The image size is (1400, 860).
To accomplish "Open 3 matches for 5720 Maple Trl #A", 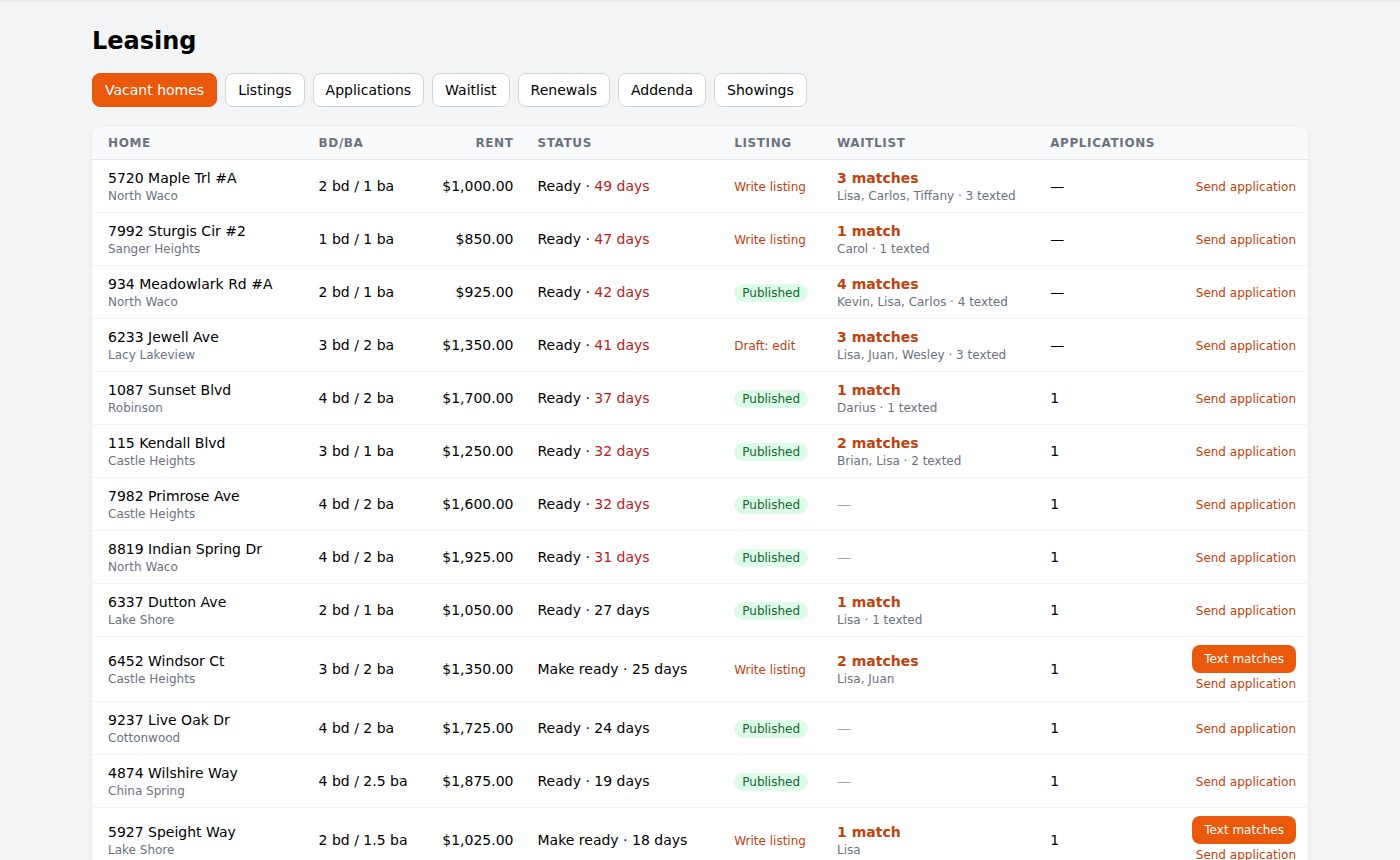I will point(877,178).
